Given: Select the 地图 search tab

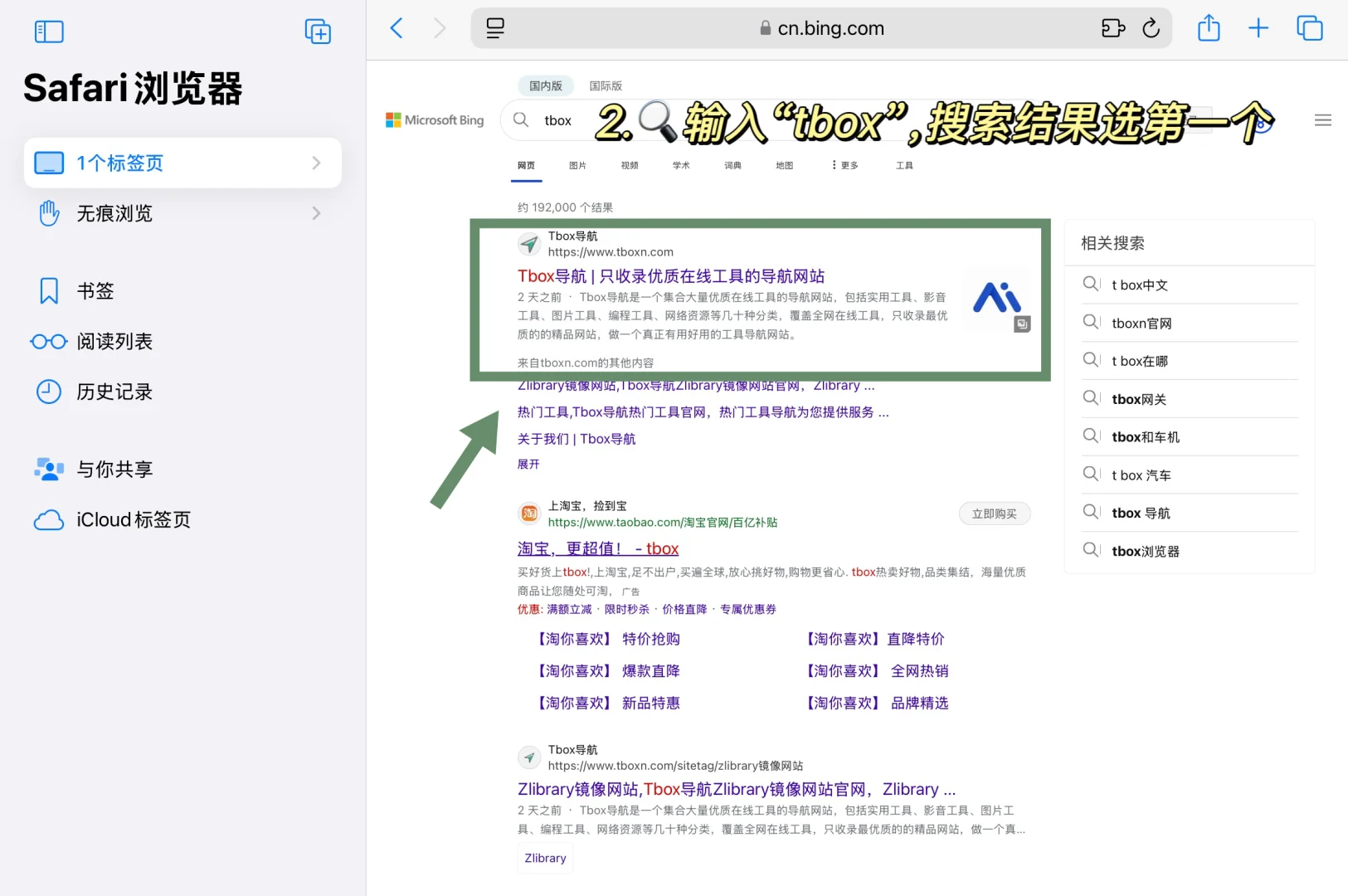Looking at the screenshot, I should 784,165.
